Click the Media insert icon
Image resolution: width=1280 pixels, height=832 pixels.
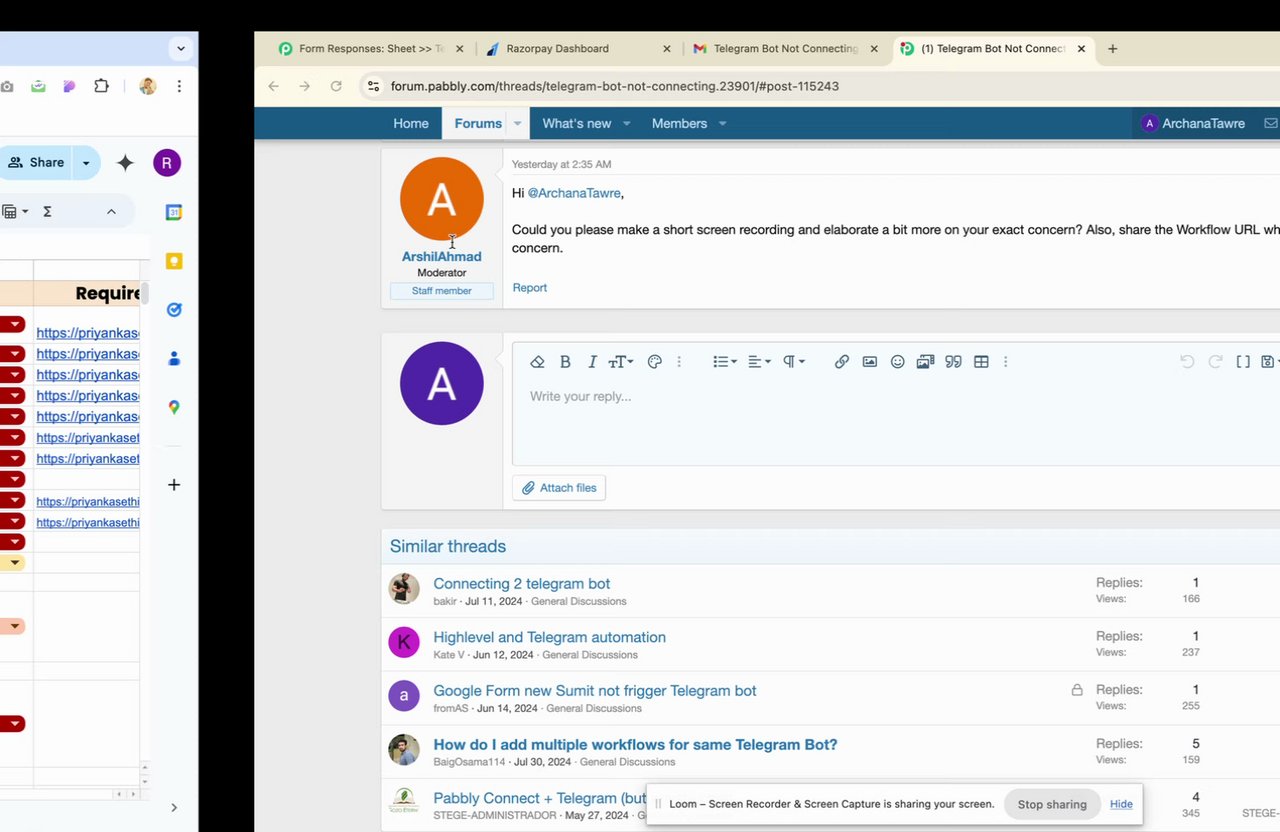tap(925, 362)
